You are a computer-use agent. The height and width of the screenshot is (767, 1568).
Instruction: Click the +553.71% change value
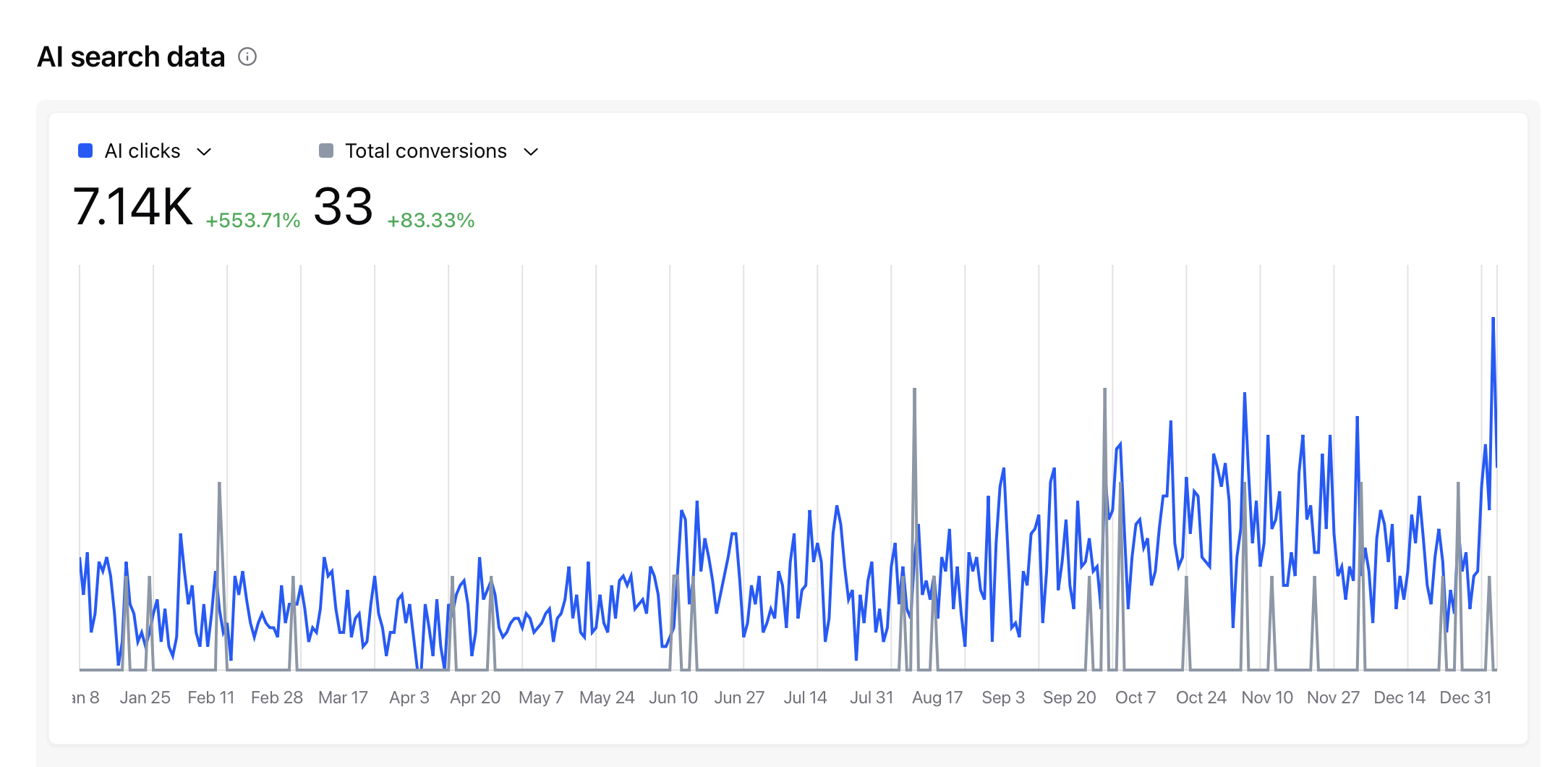[253, 220]
